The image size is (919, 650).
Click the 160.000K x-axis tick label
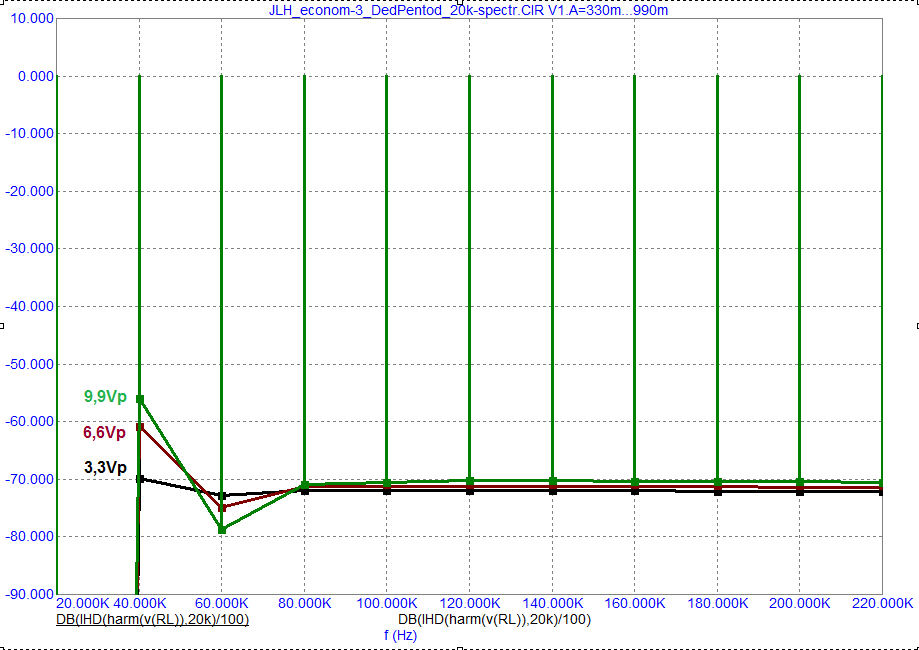coord(635,604)
